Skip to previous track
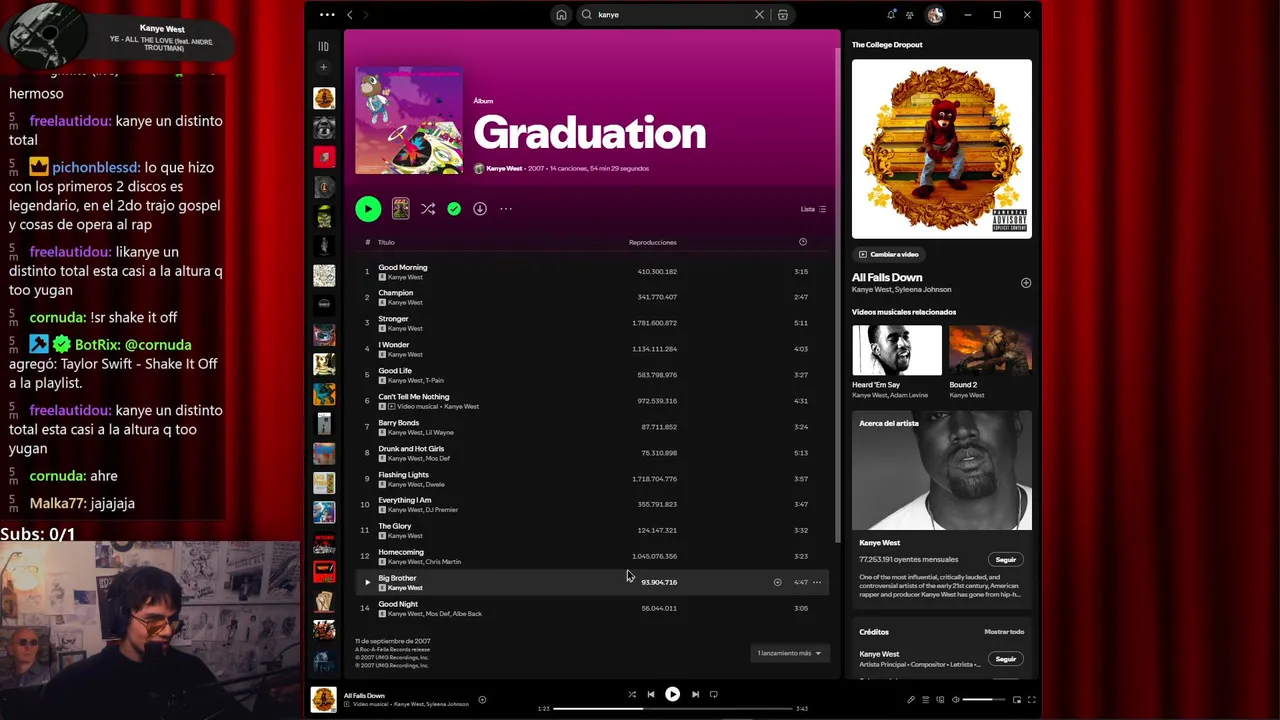This screenshot has width=1280, height=720. pyautogui.click(x=650, y=694)
